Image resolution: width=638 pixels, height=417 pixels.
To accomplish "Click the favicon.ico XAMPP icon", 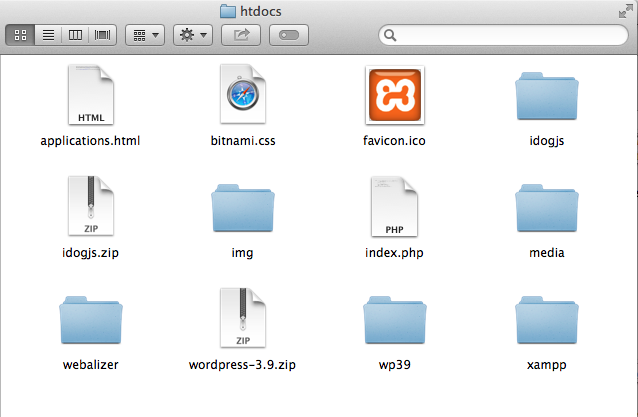I will coord(394,96).
